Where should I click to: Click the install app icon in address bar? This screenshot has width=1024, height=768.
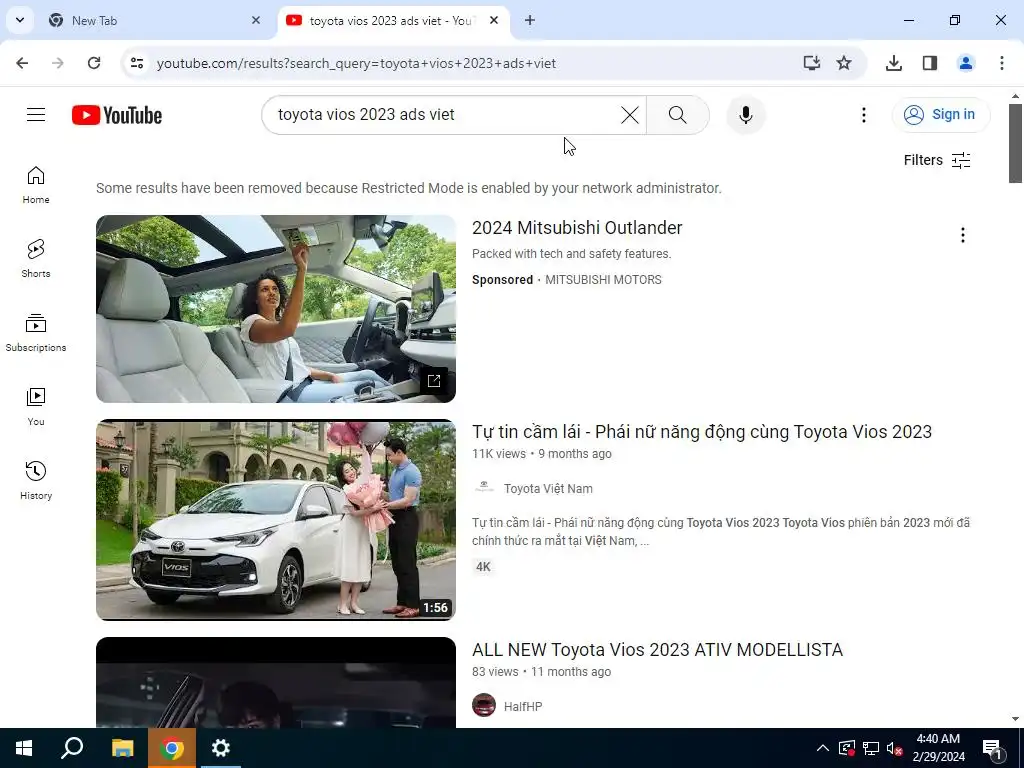coord(812,63)
